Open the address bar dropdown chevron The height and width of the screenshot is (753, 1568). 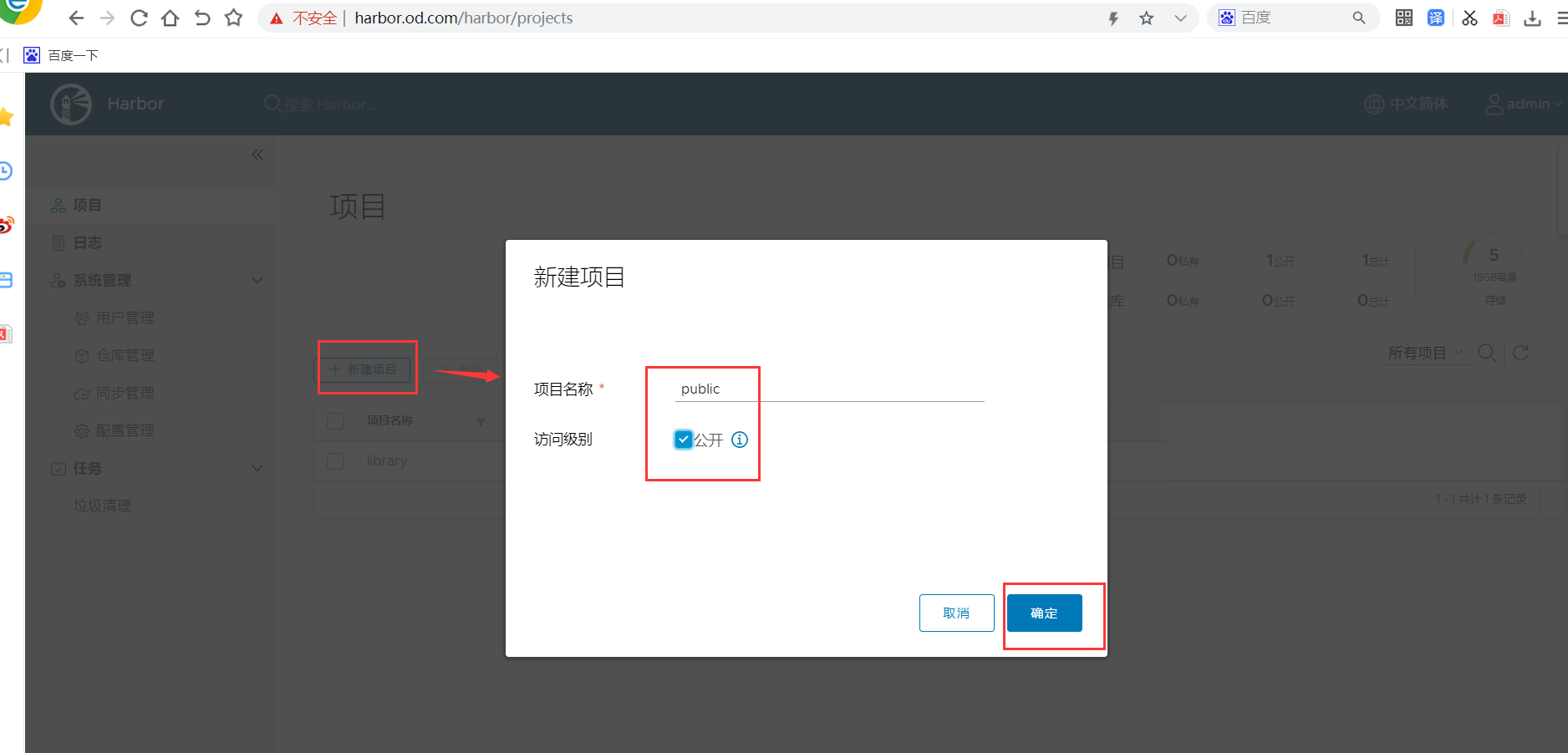[x=1180, y=18]
